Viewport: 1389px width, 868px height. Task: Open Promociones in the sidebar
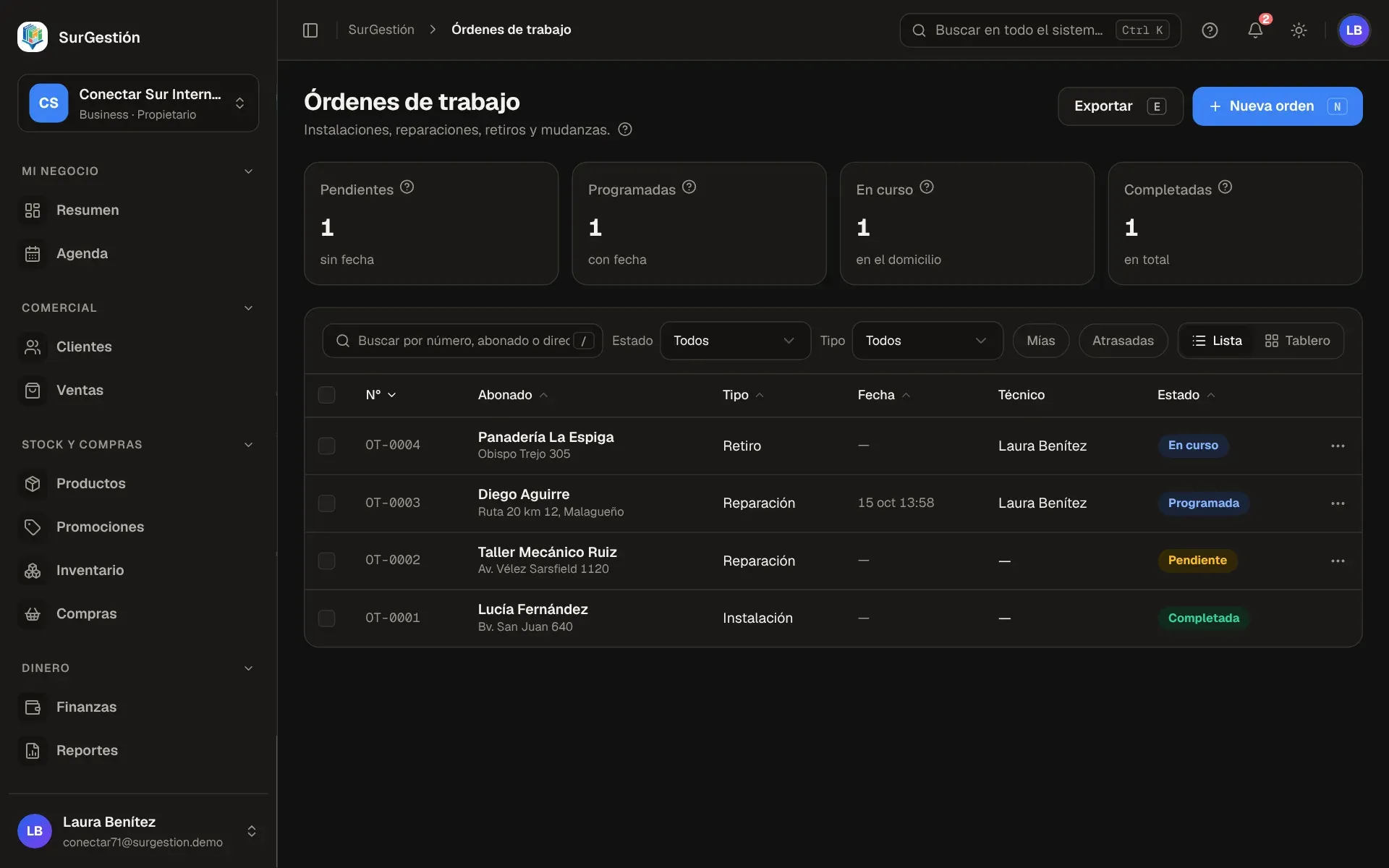[x=137, y=527]
